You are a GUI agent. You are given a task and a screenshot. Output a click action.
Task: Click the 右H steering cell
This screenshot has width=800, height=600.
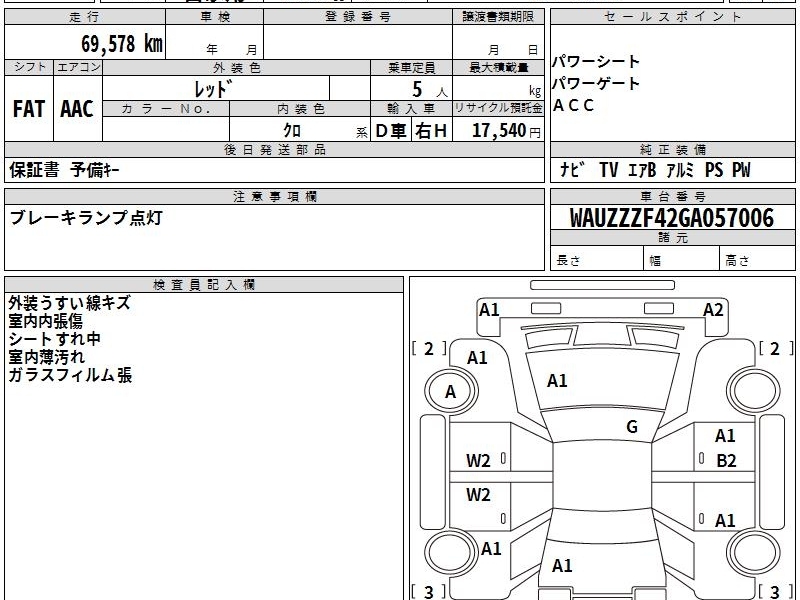click(x=431, y=131)
